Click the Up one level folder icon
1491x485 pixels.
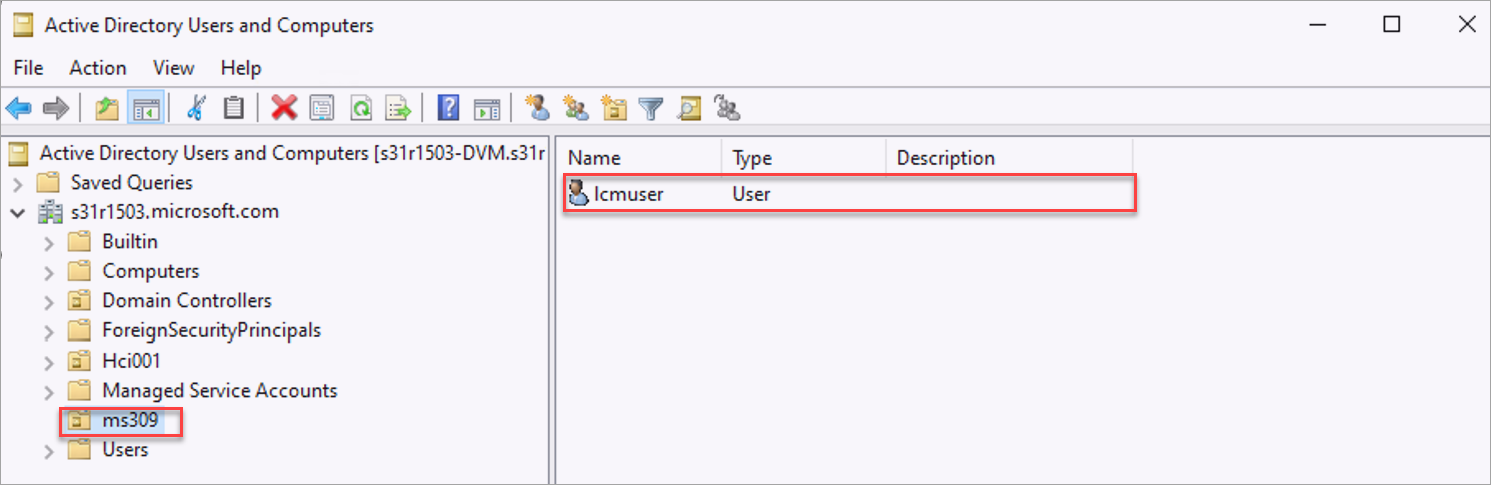point(107,108)
